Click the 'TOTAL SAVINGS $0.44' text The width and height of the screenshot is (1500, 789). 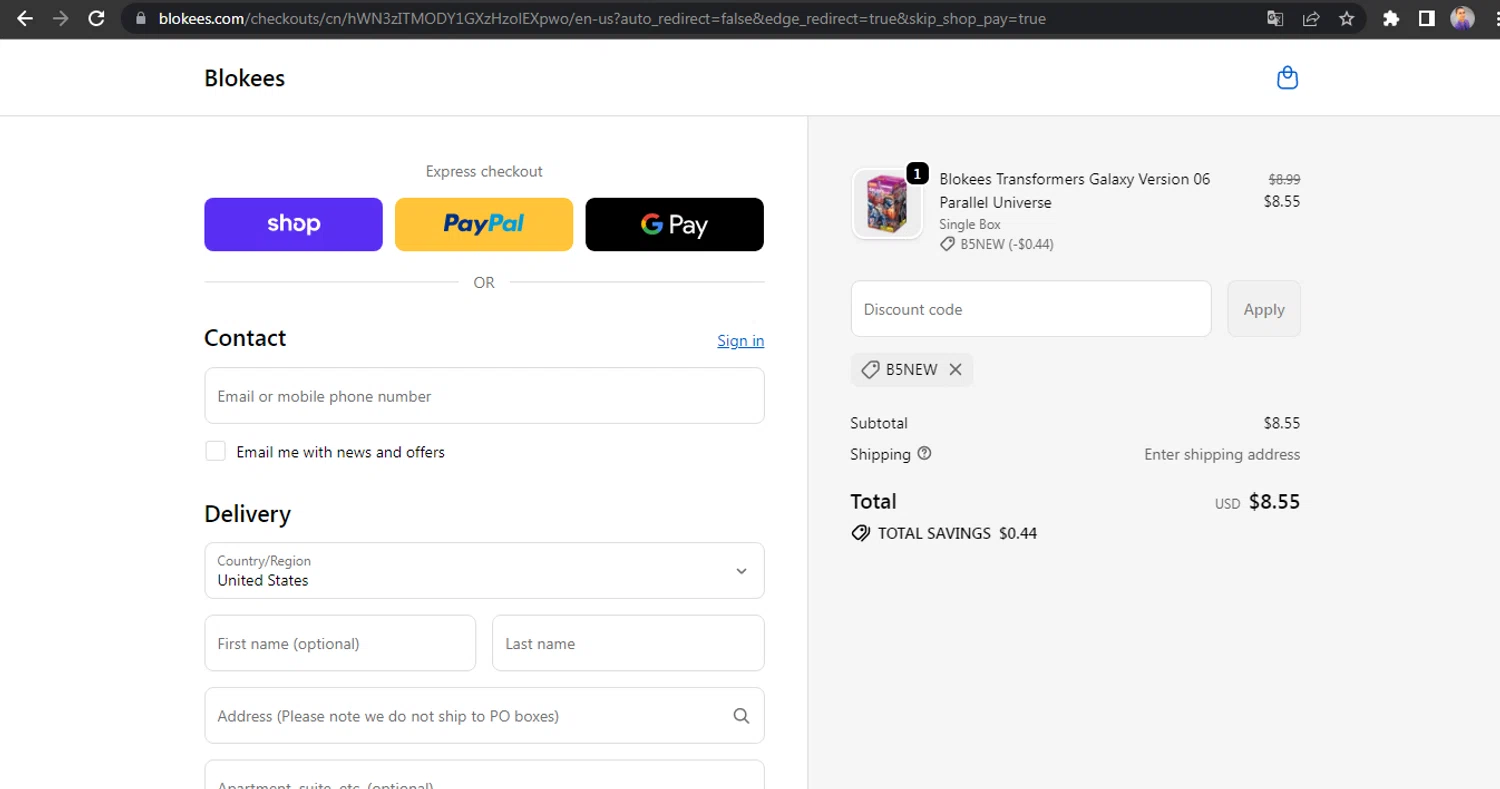pos(957,533)
